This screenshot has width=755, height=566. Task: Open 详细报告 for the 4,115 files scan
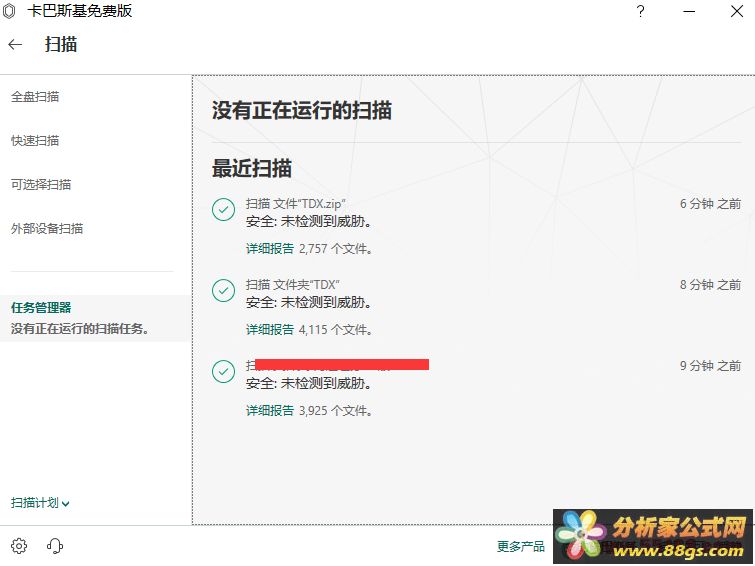[x=270, y=329]
